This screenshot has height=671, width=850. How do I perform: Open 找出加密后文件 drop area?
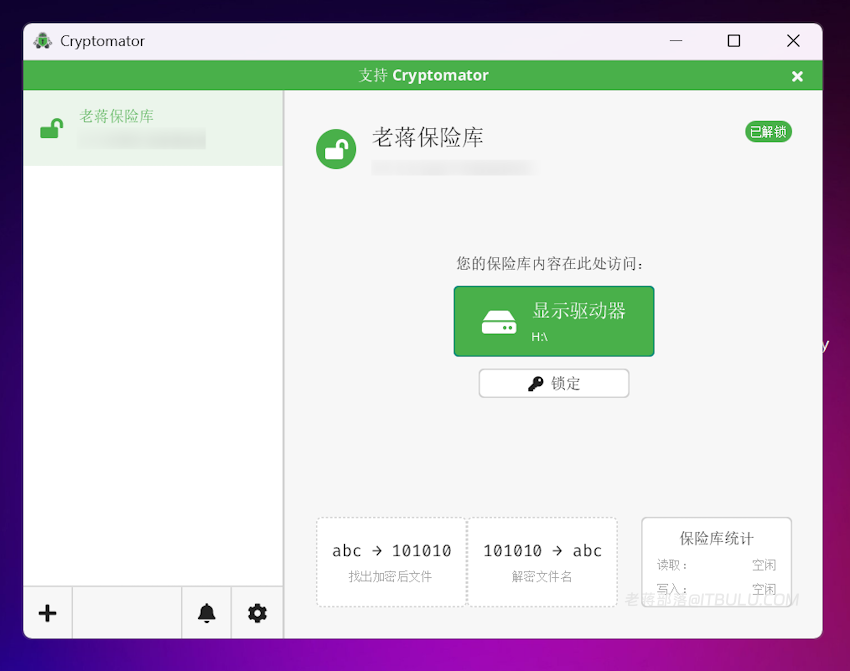tap(391, 562)
